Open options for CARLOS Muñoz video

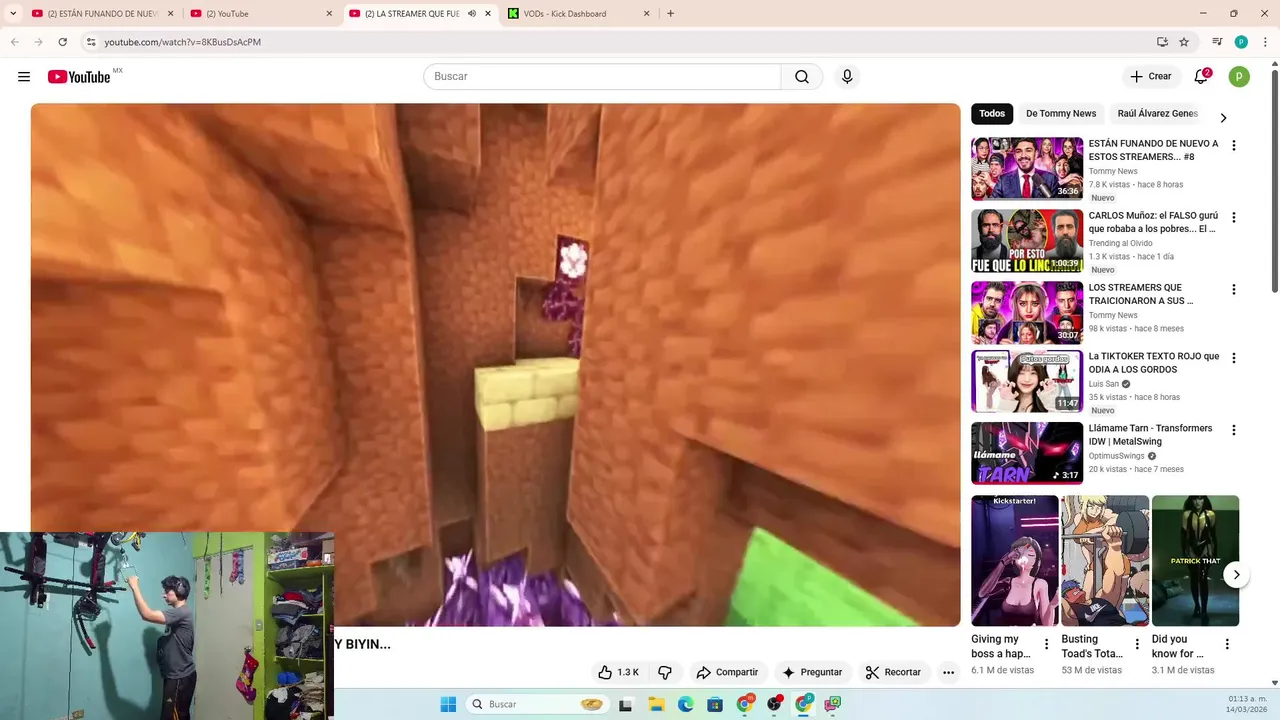tap(1233, 217)
